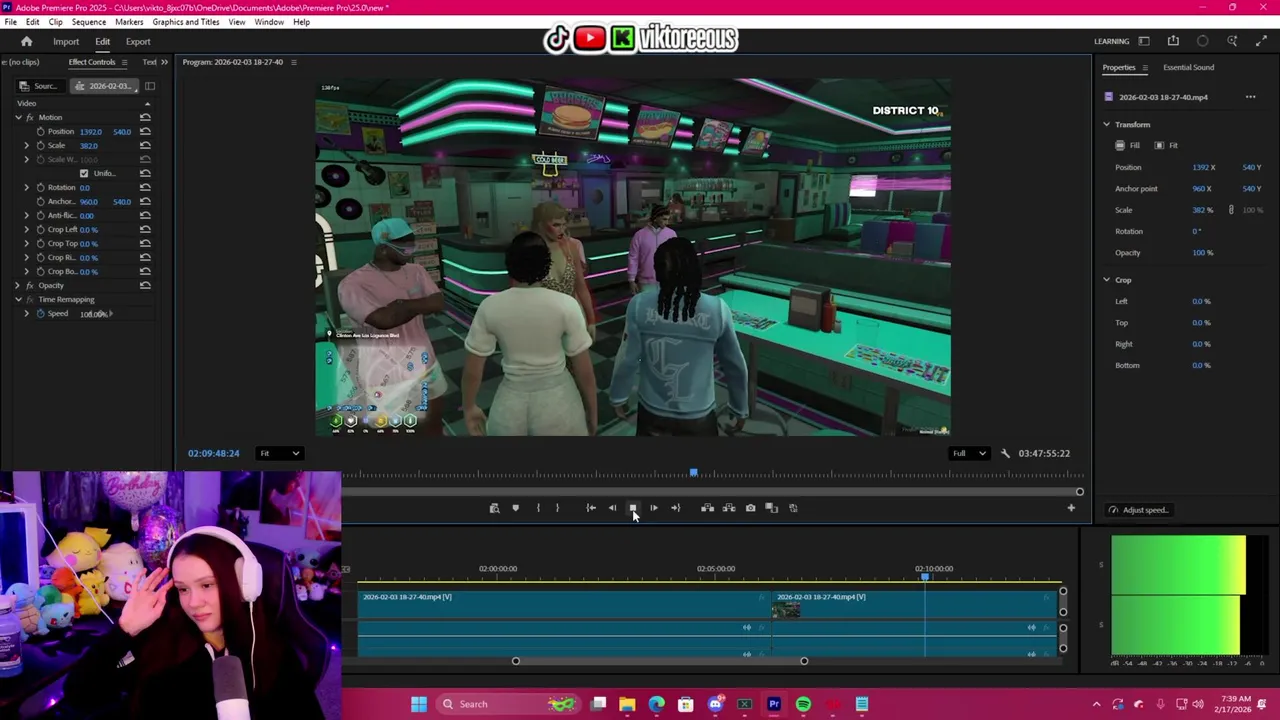
Task: Click Adjust speed button
Action: (1138, 510)
